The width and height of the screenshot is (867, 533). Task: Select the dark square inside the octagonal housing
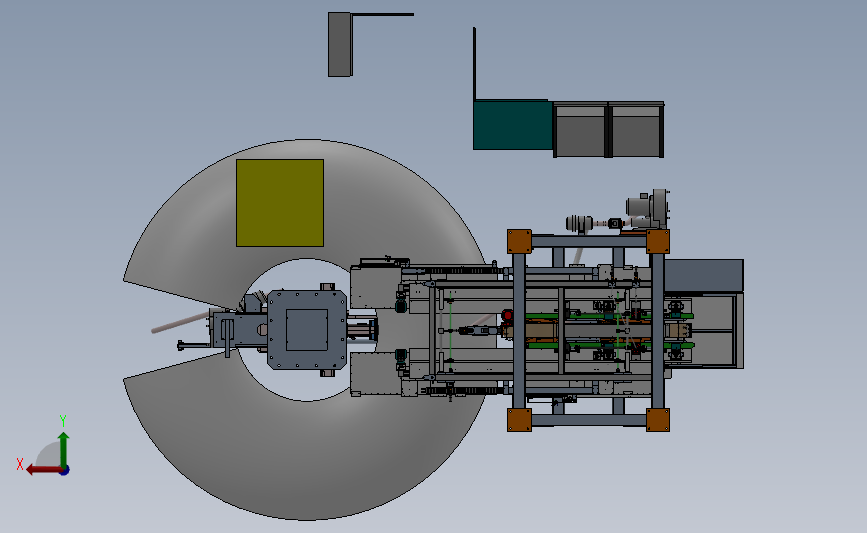307,330
